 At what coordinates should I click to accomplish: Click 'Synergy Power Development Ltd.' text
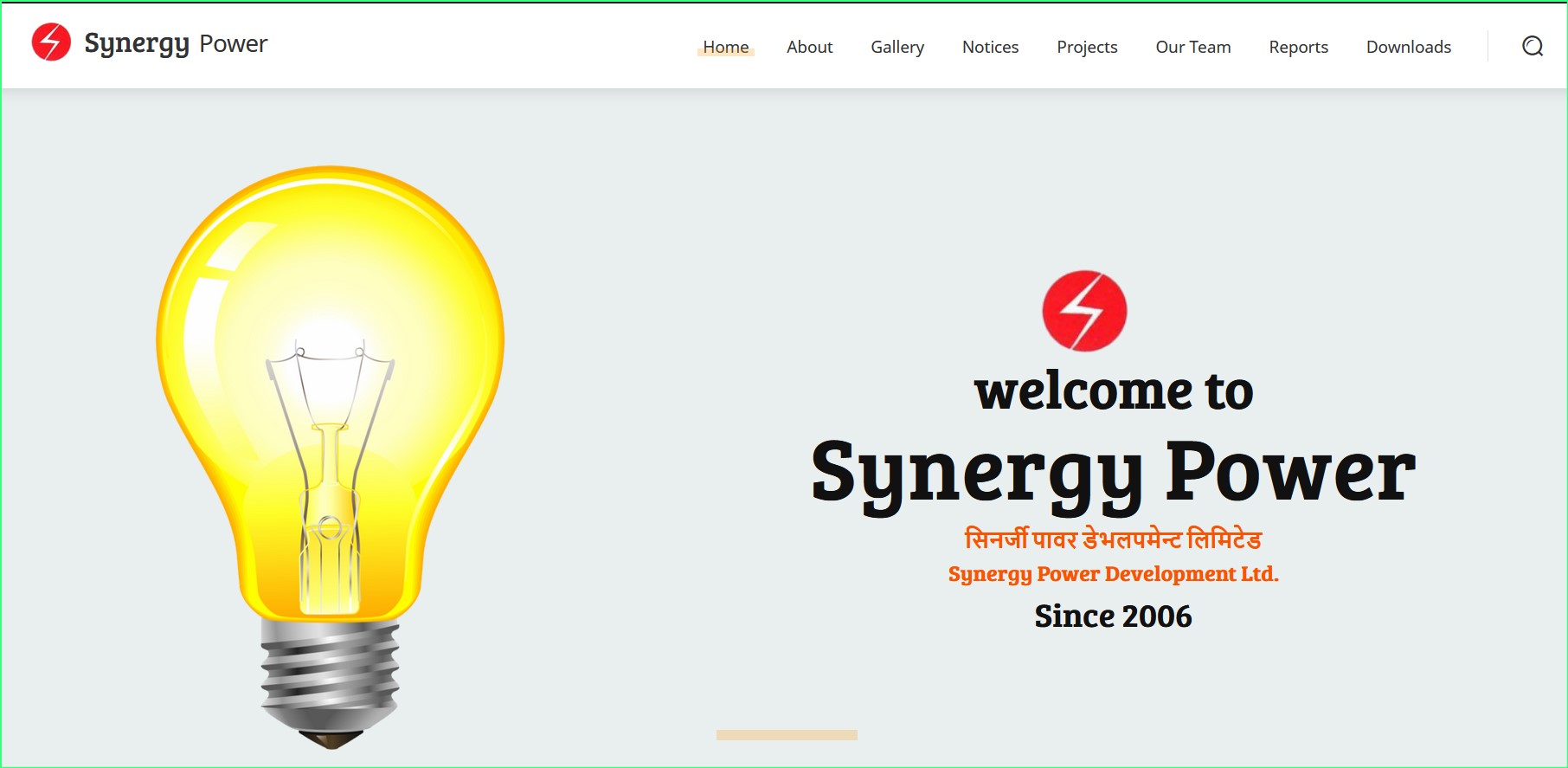click(1114, 574)
